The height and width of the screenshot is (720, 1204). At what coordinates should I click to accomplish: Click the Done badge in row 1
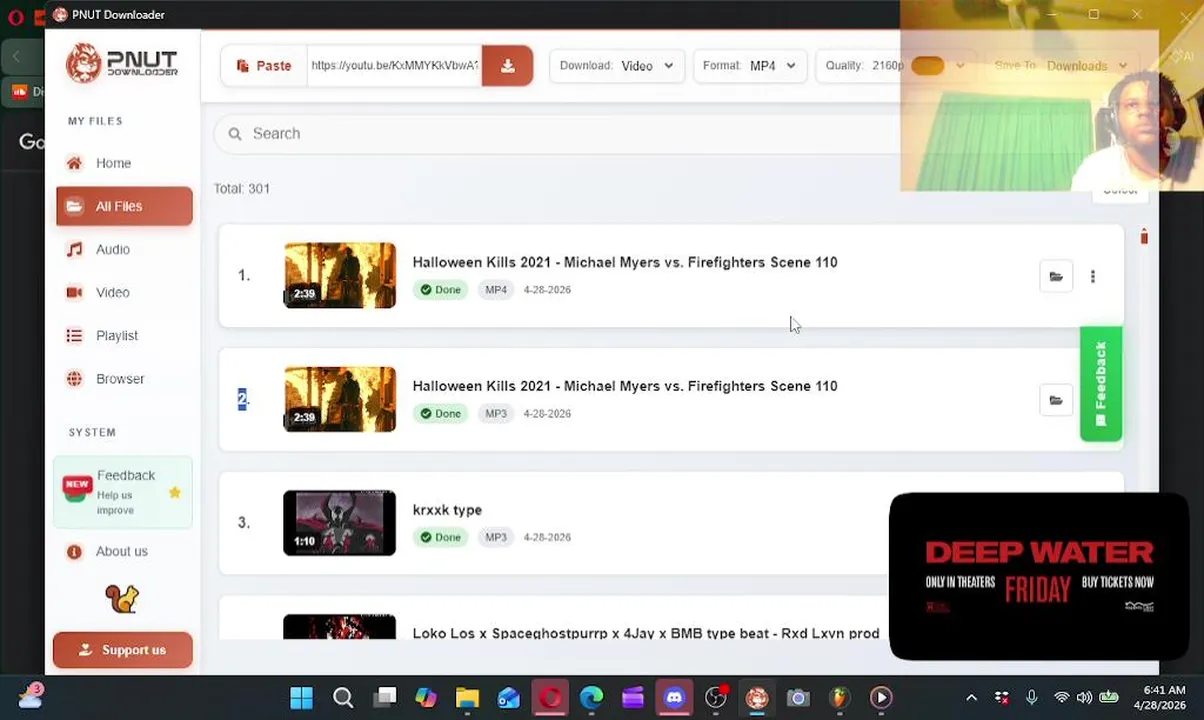click(441, 290)
